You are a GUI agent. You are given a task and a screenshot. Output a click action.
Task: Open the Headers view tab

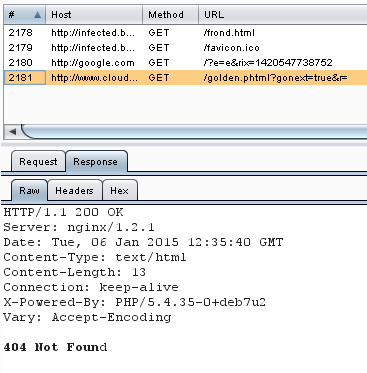click(74, 191)
